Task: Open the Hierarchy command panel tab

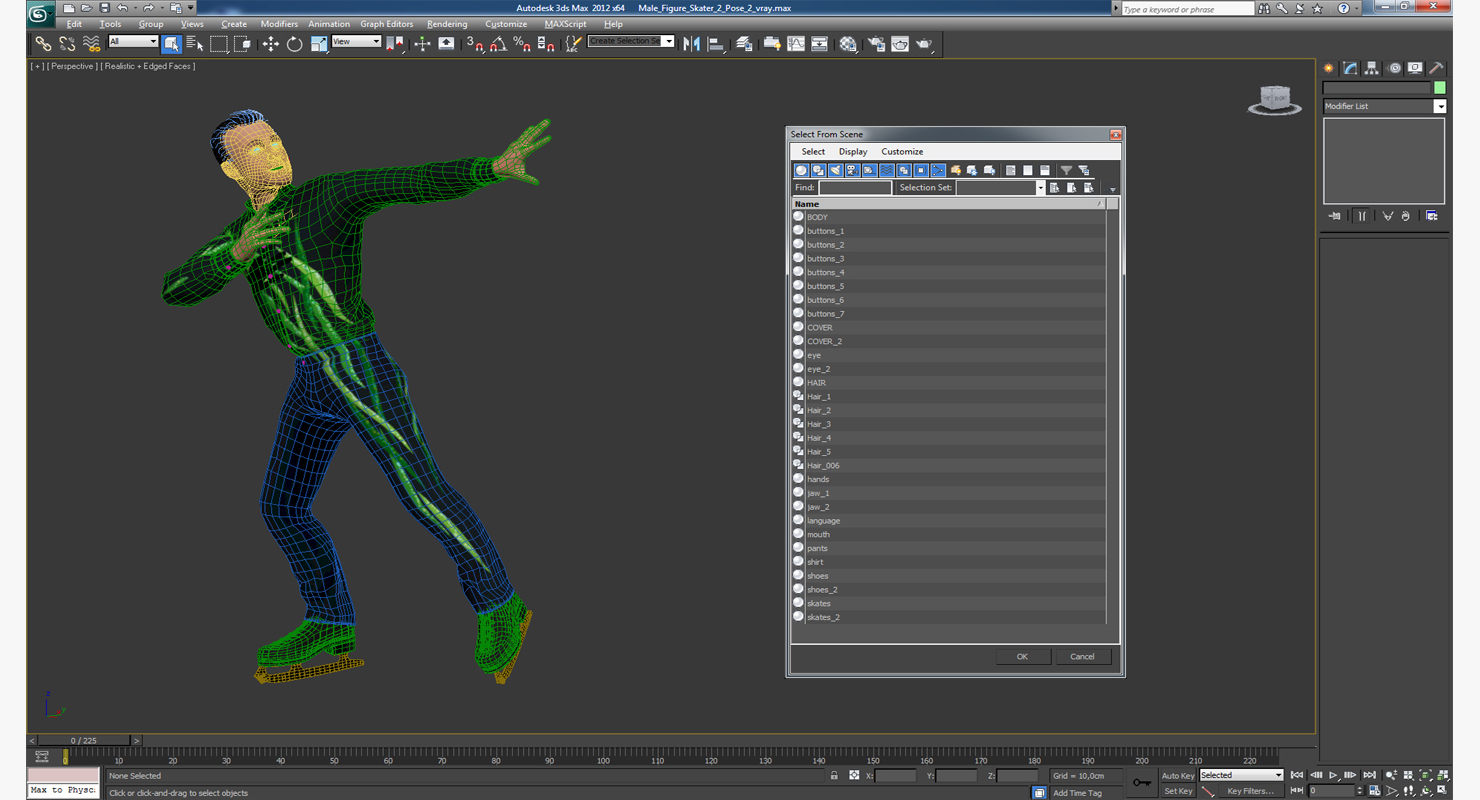Action: click(x=1372, y=68)
